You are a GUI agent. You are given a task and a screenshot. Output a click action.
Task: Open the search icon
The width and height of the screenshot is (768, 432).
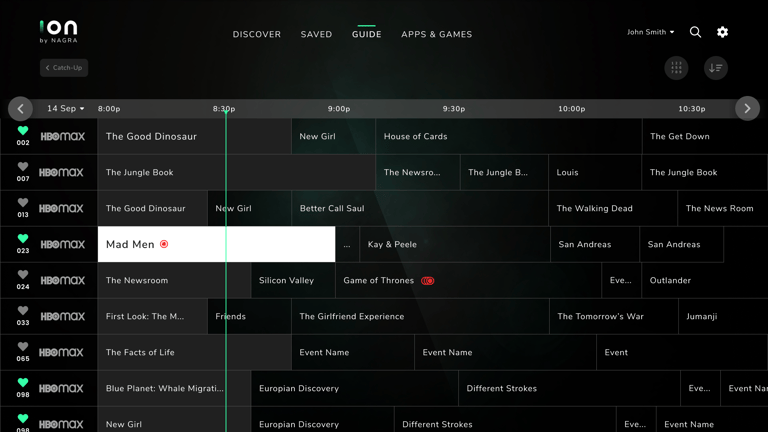pyautogui.click(x=695, y=32)
